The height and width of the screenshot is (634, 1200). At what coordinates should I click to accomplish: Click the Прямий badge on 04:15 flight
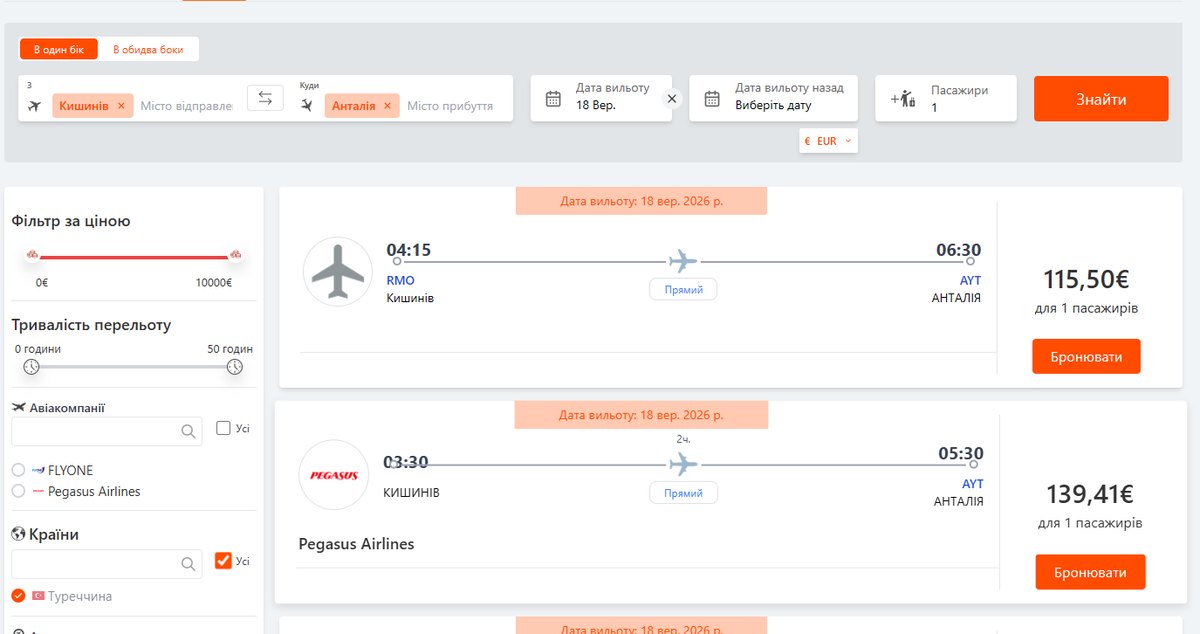coord(683,290)
